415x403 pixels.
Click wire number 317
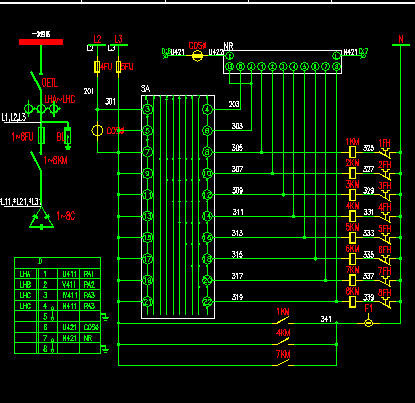pyautogui.click(x=237, y=276)
